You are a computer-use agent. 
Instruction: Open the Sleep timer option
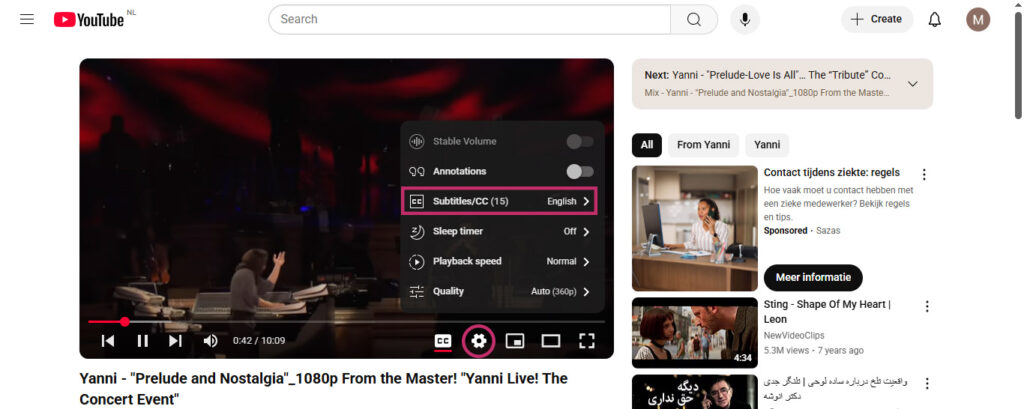(x=499, y=231)
